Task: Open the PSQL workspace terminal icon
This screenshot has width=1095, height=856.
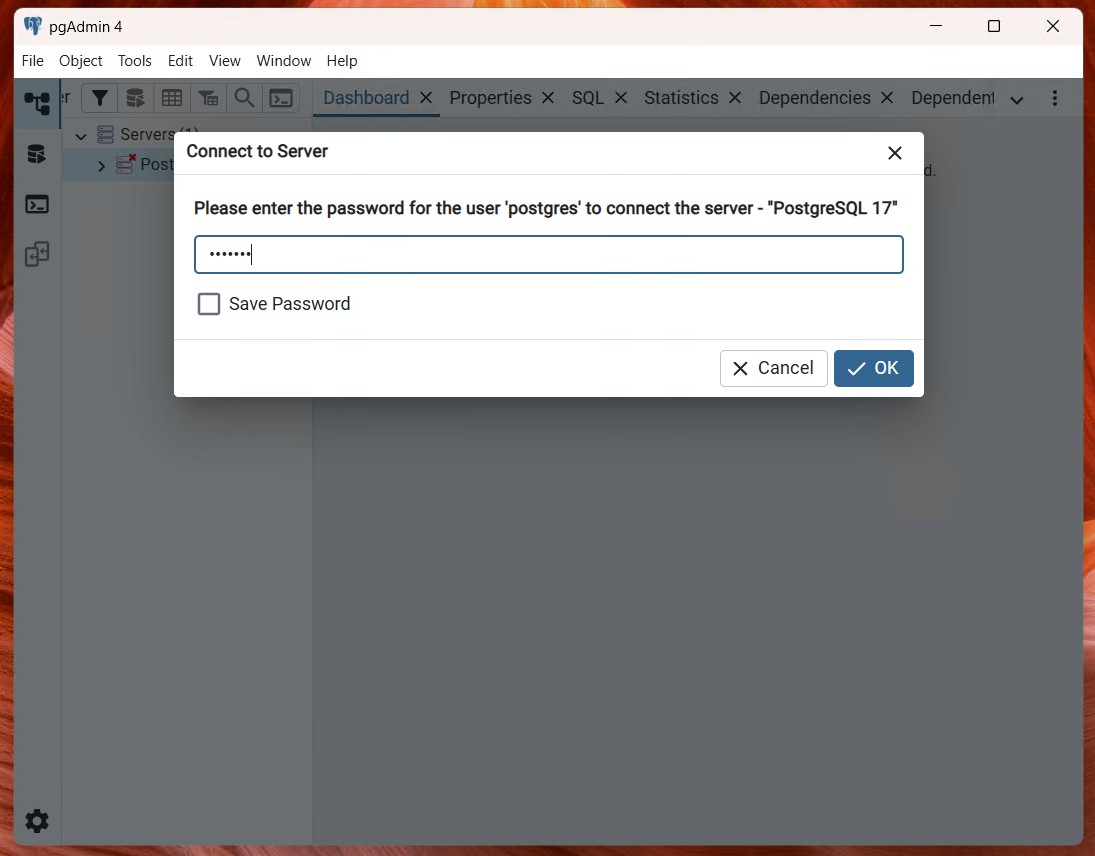Action: click(37, 204)
